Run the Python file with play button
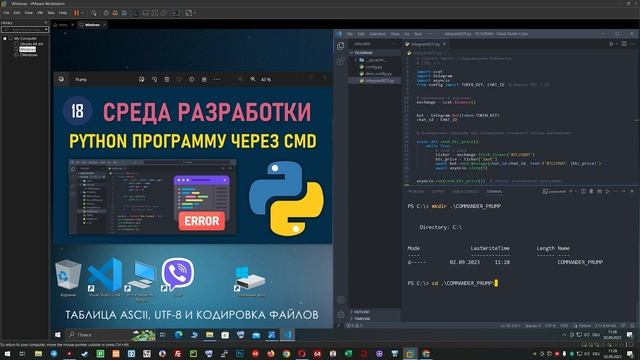Screen dimensions: 640x360 click(x=611, y=44)
